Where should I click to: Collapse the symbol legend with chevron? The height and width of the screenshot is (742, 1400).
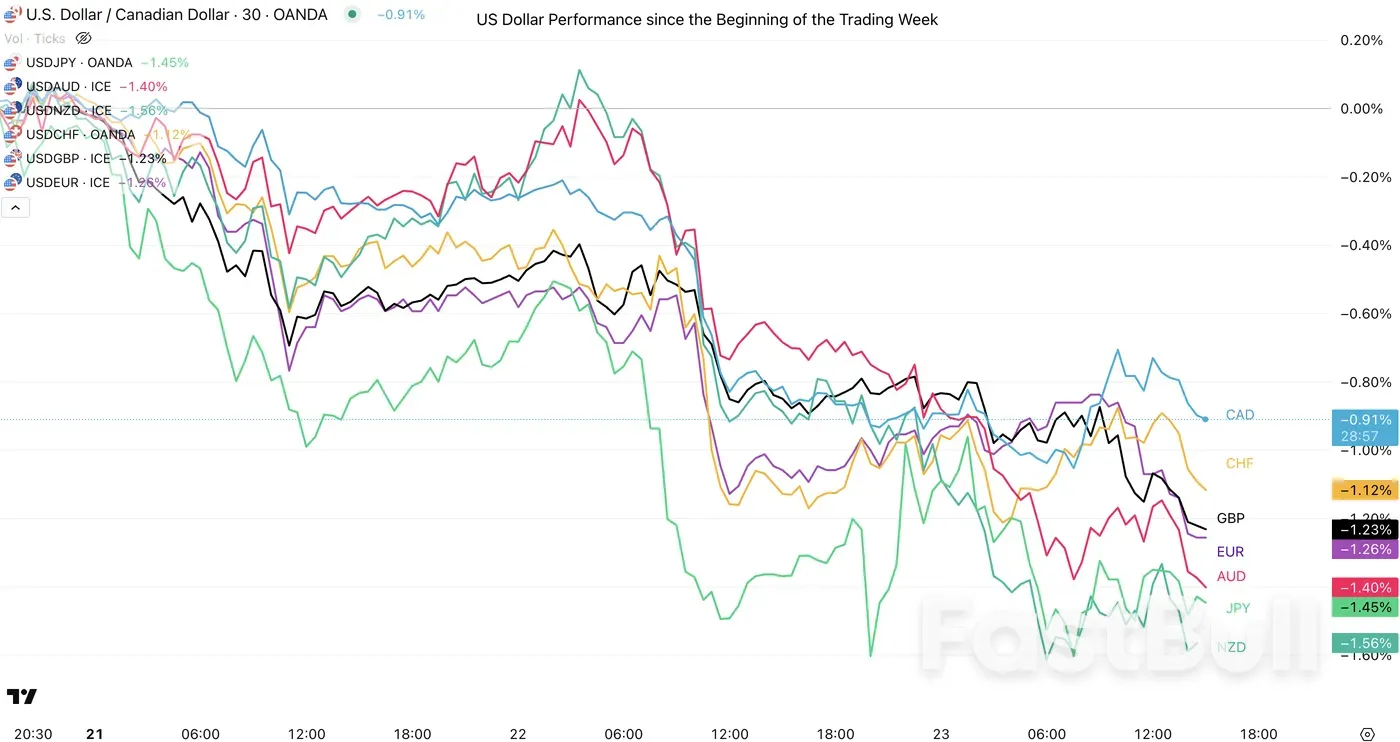16,208
